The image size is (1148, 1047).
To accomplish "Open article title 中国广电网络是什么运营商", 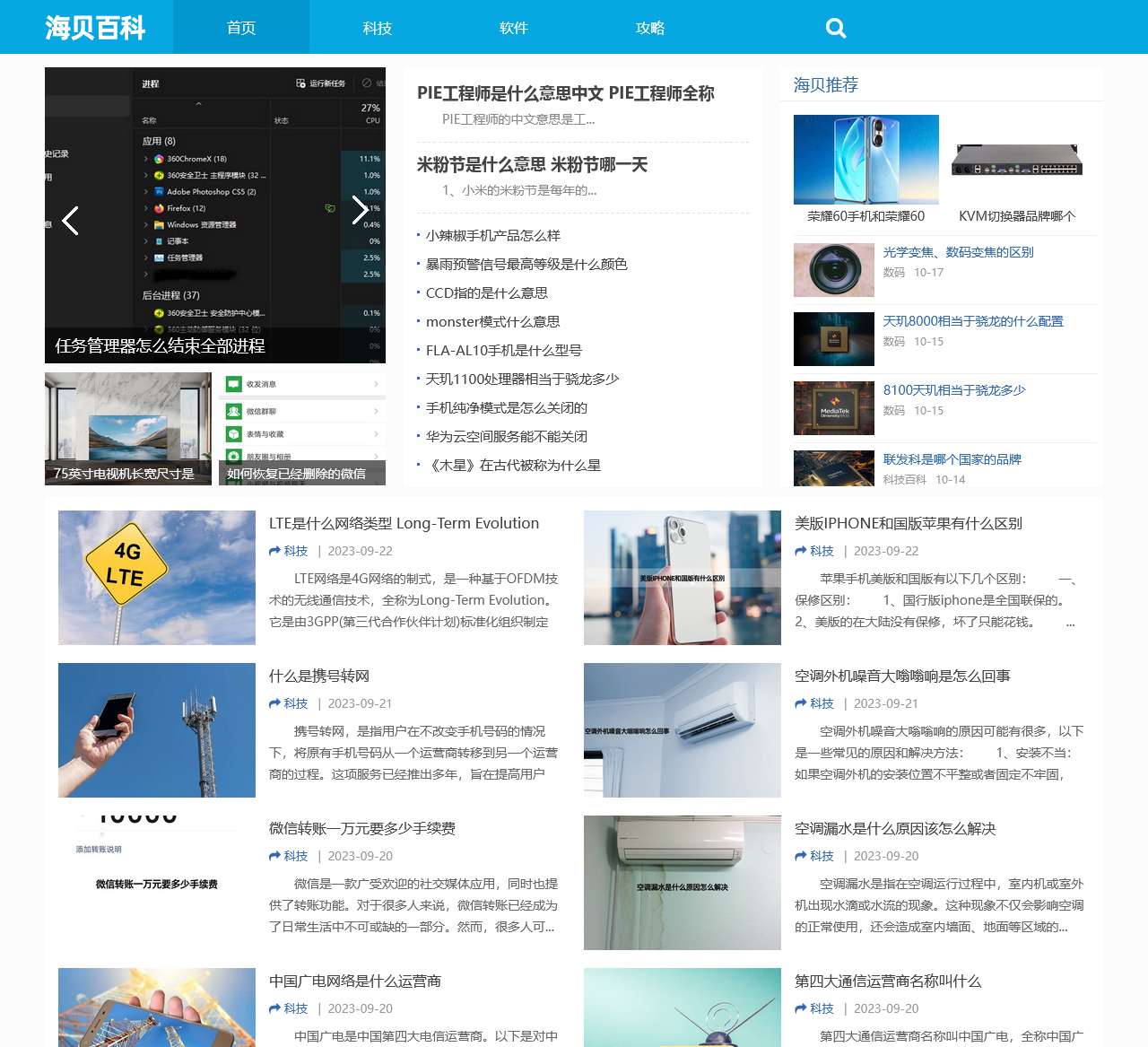I will coord(355,981).
